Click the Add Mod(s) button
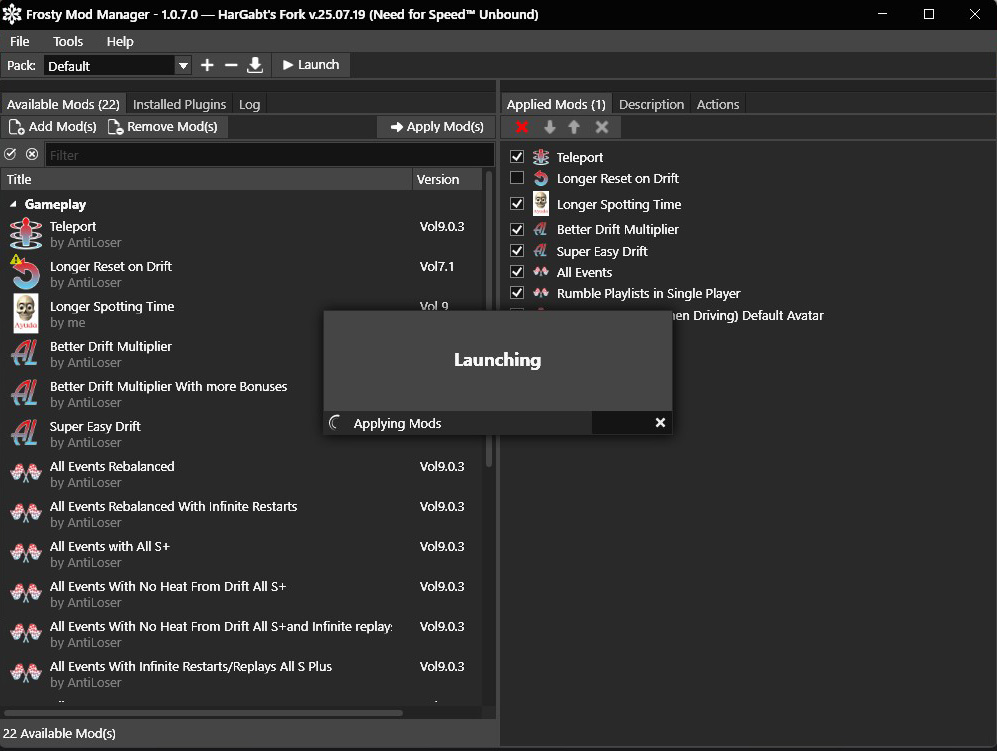 (53, 127)
